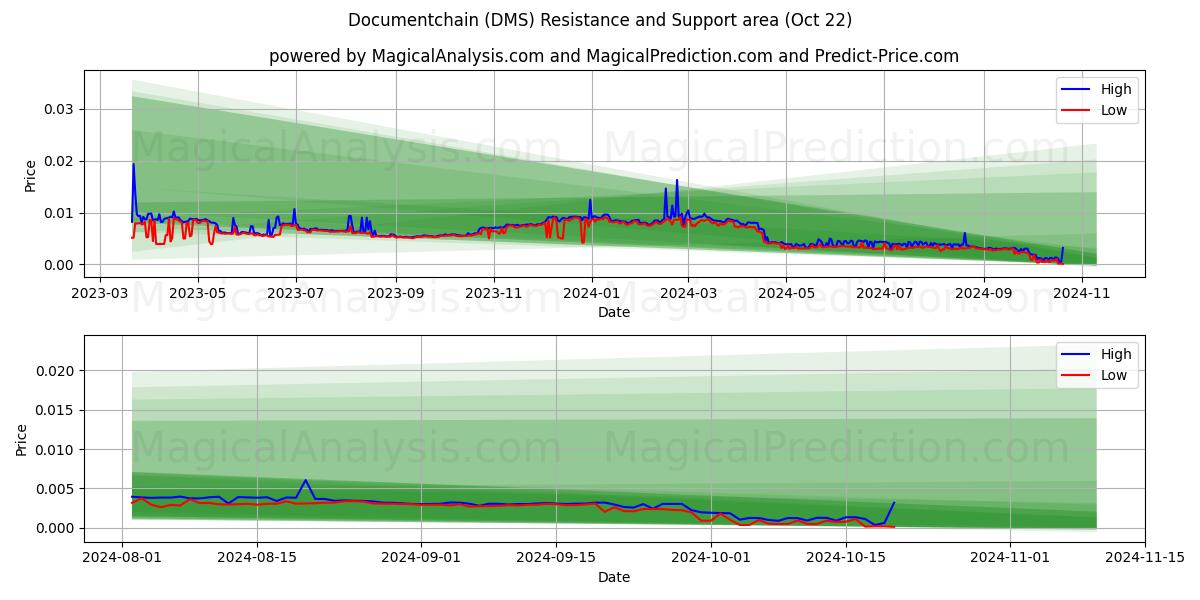1200x600 pixels.
Task: Click the '2024-01' x-axis label
Action: point(591,293)
